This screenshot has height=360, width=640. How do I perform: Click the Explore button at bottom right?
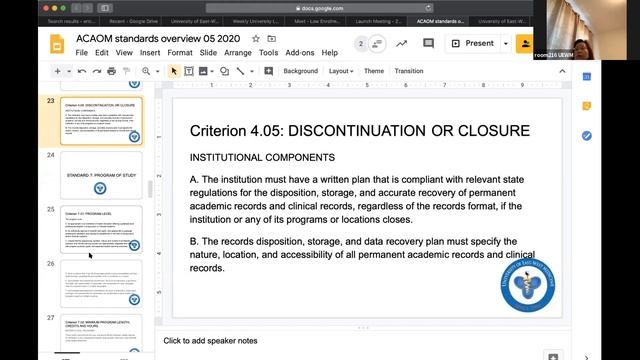point(553,356)
